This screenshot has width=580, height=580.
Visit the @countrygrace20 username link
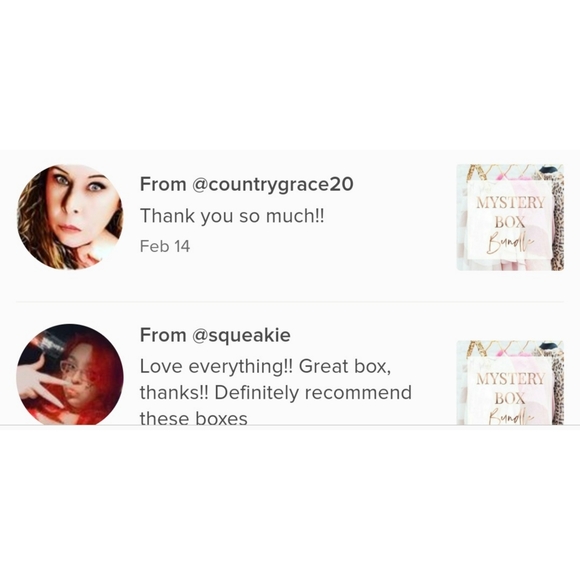tap(273, 184)
